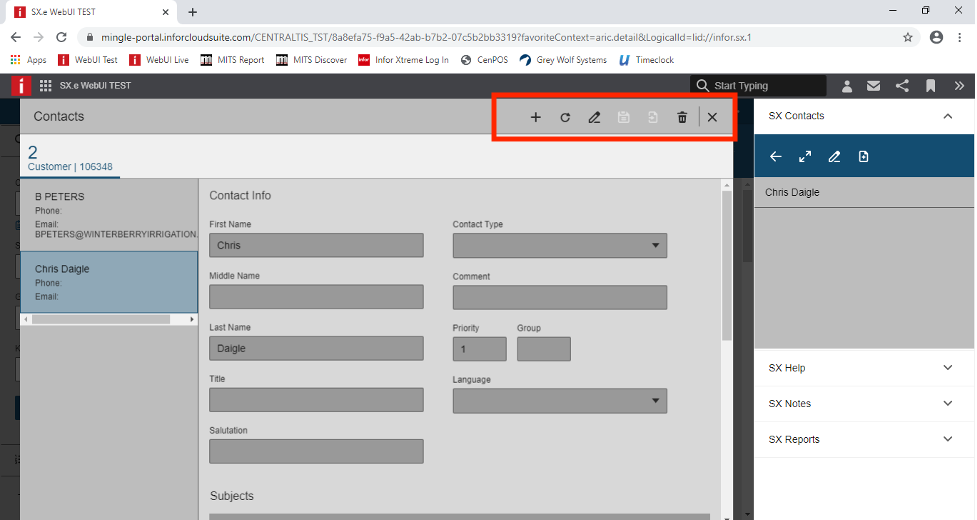Expand the SX Reports section
This screenshot has width=977, height=520.
coord(948,439)
